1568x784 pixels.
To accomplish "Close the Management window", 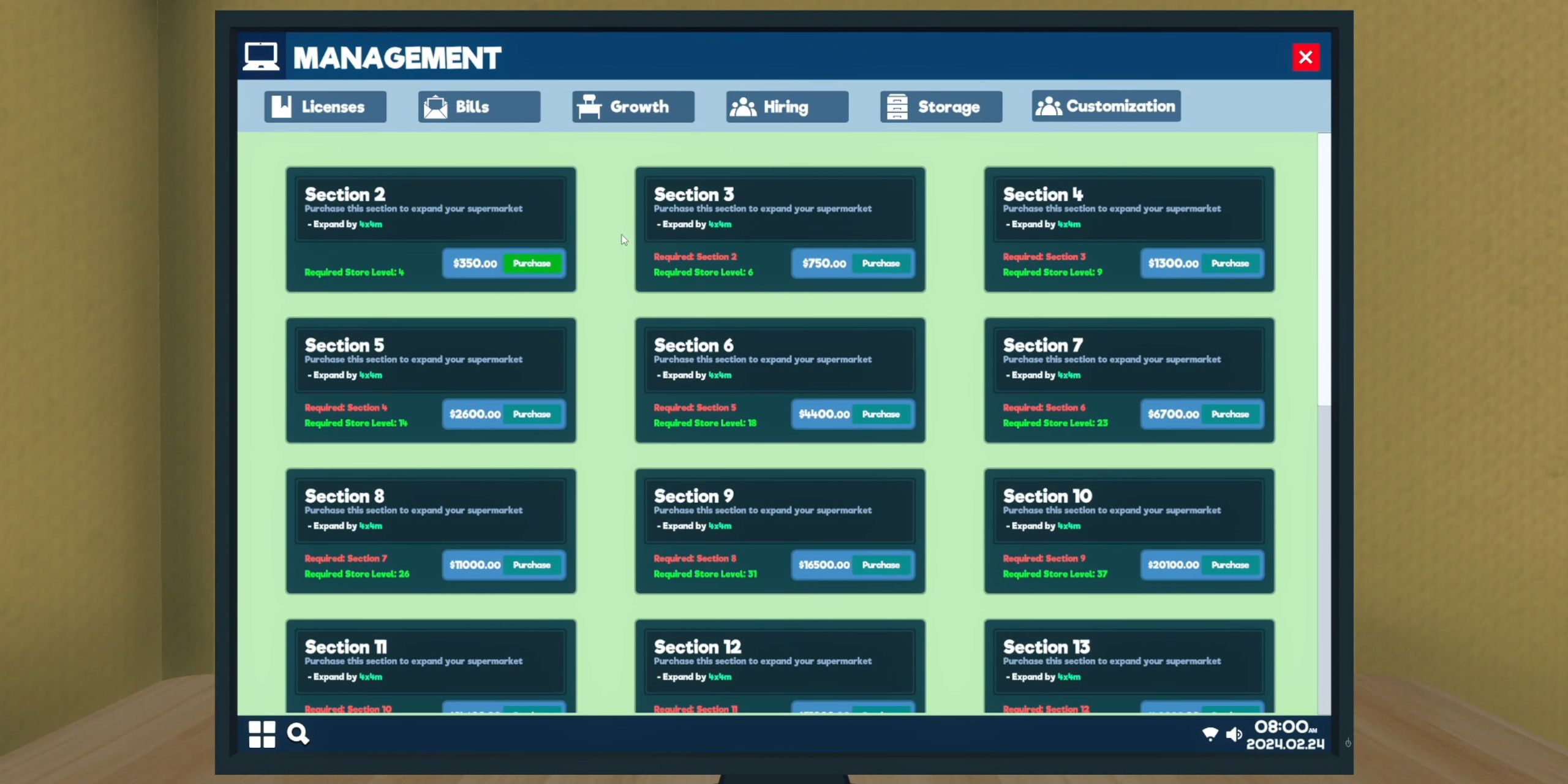I will coord(1305,57).
